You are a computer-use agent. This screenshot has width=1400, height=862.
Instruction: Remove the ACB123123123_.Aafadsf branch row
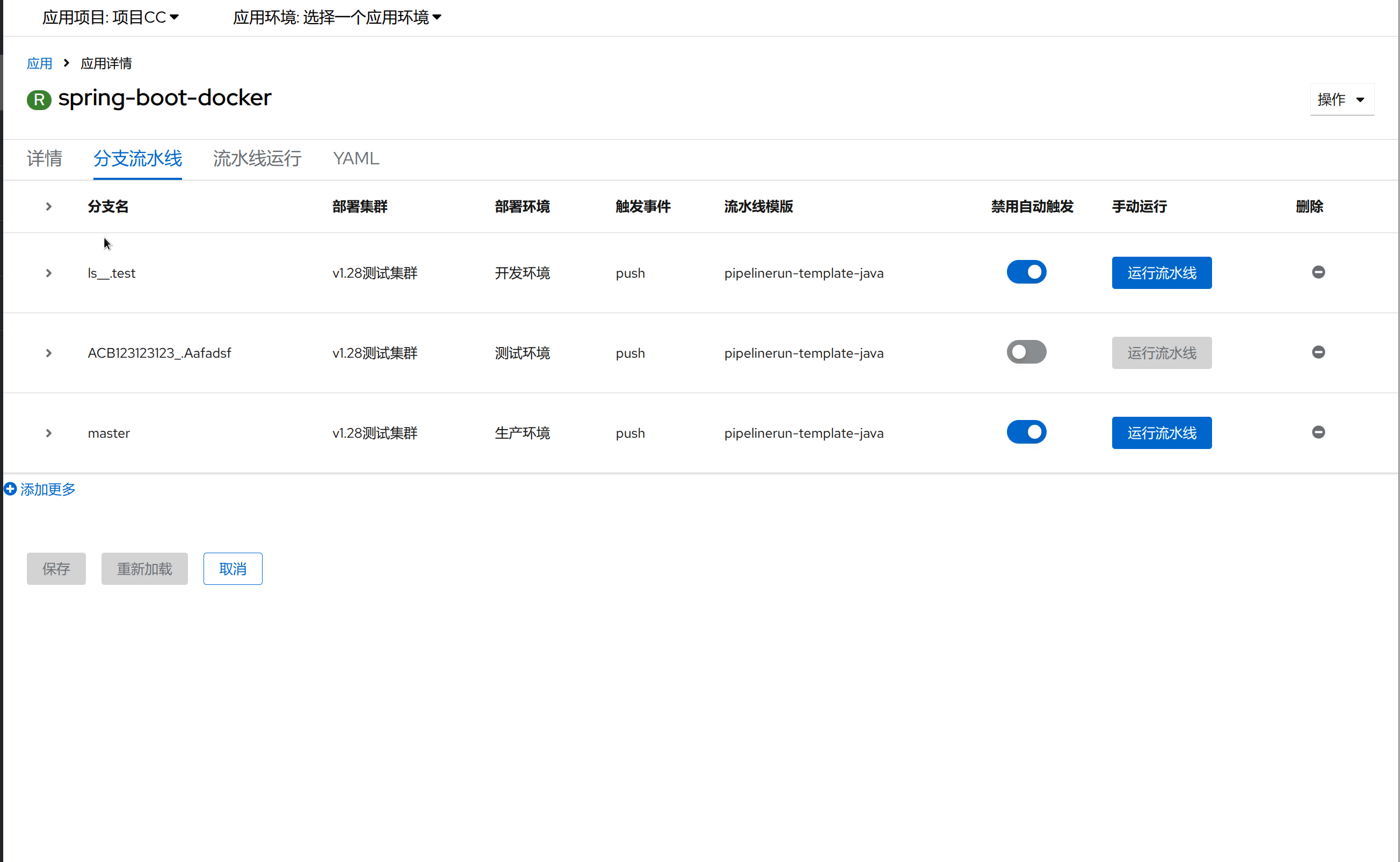[1318, 352]
